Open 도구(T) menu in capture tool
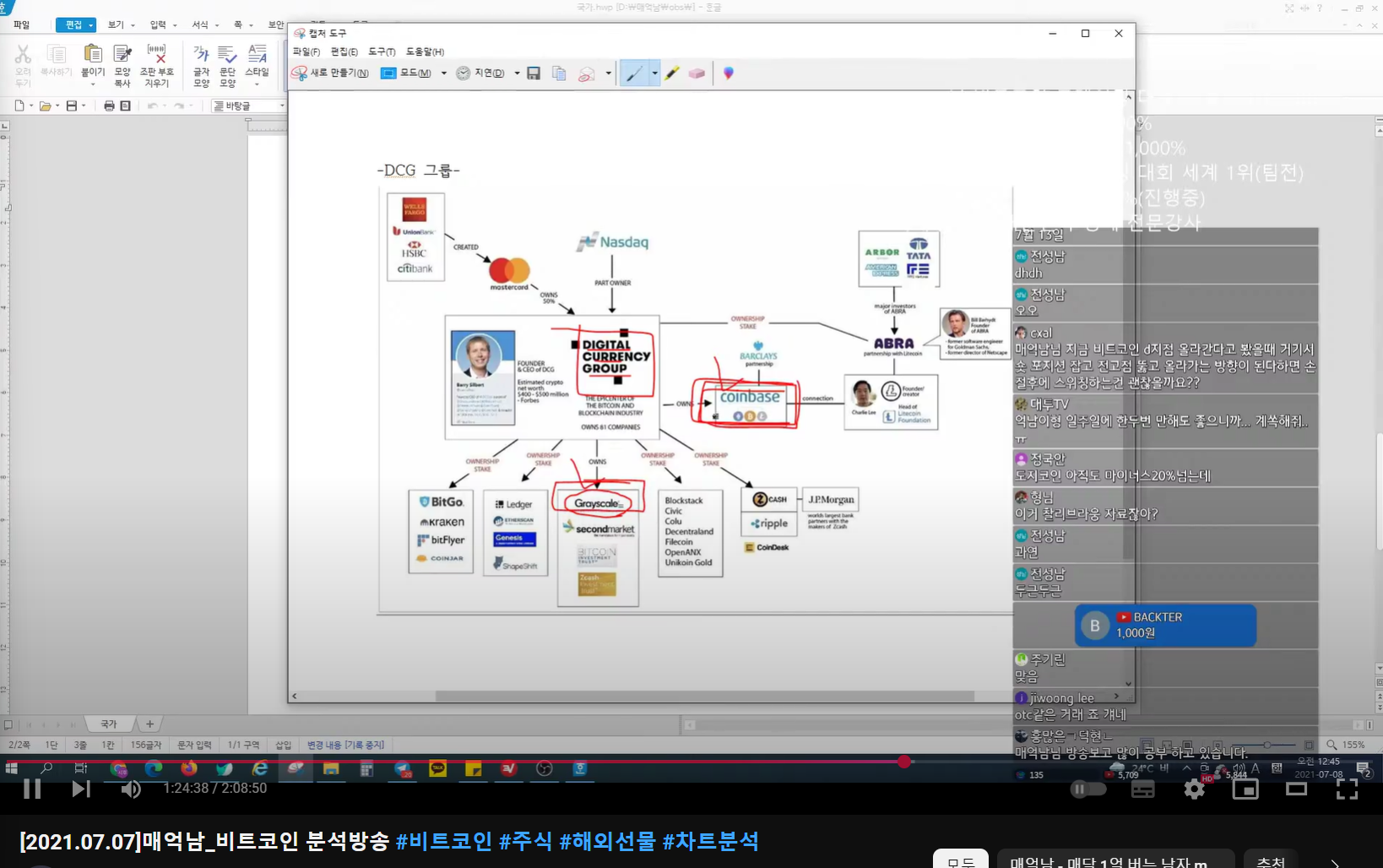The height and width of the screenshot is (868, 1383). coord(382,52)
